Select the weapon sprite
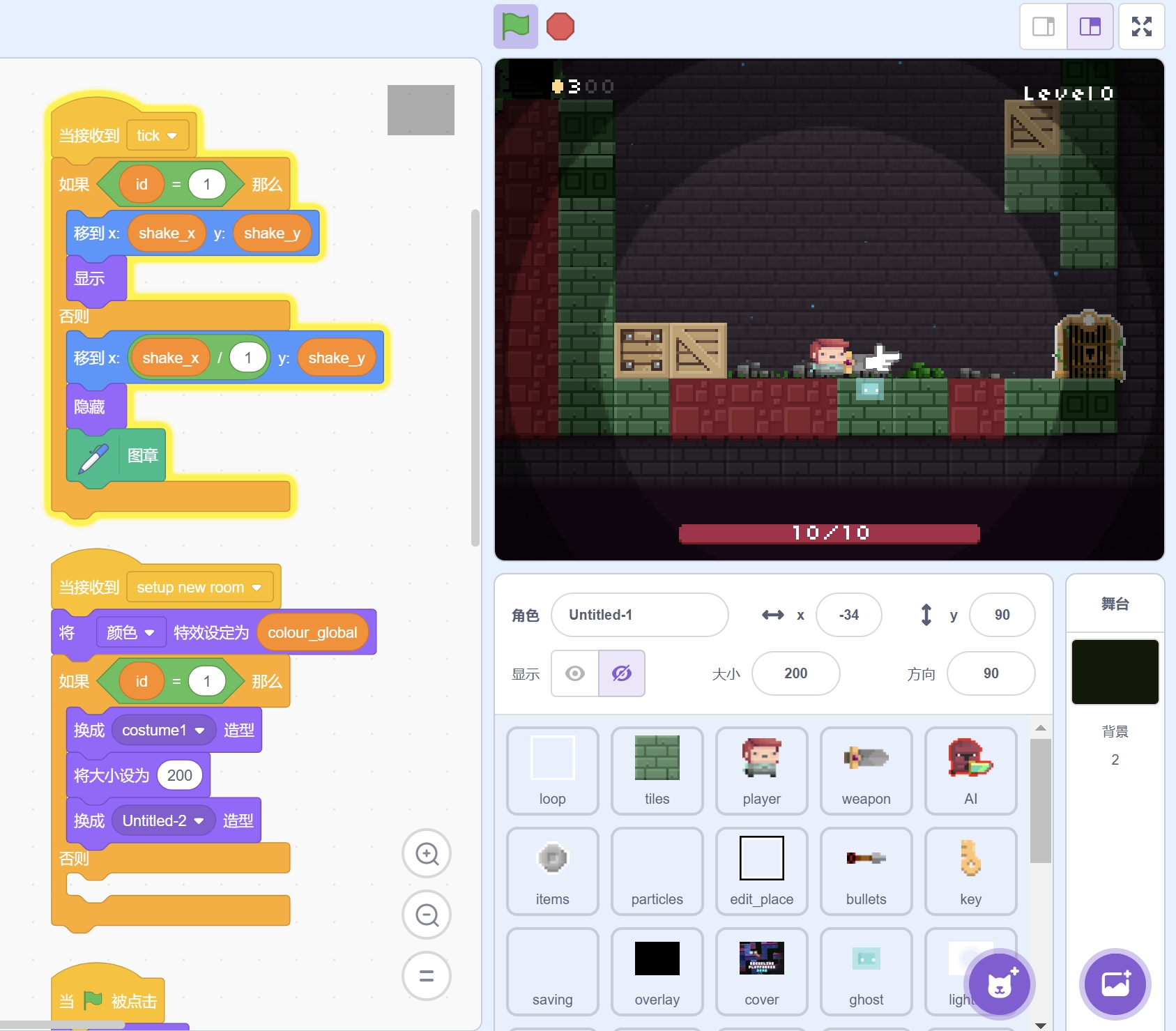Viewport: 1176px width, 1031px height. tap(866, 770)
